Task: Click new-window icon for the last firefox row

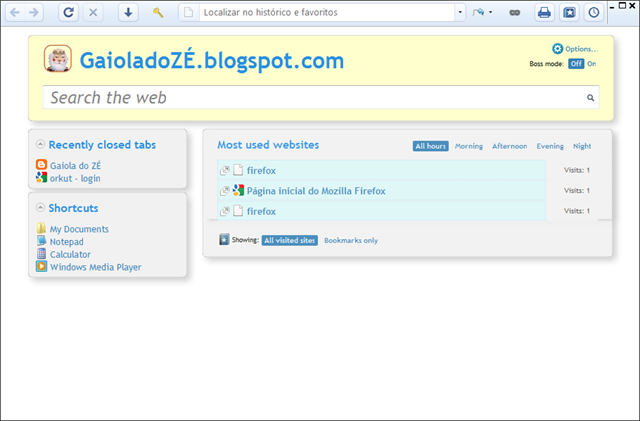Action: pos(224,211)
